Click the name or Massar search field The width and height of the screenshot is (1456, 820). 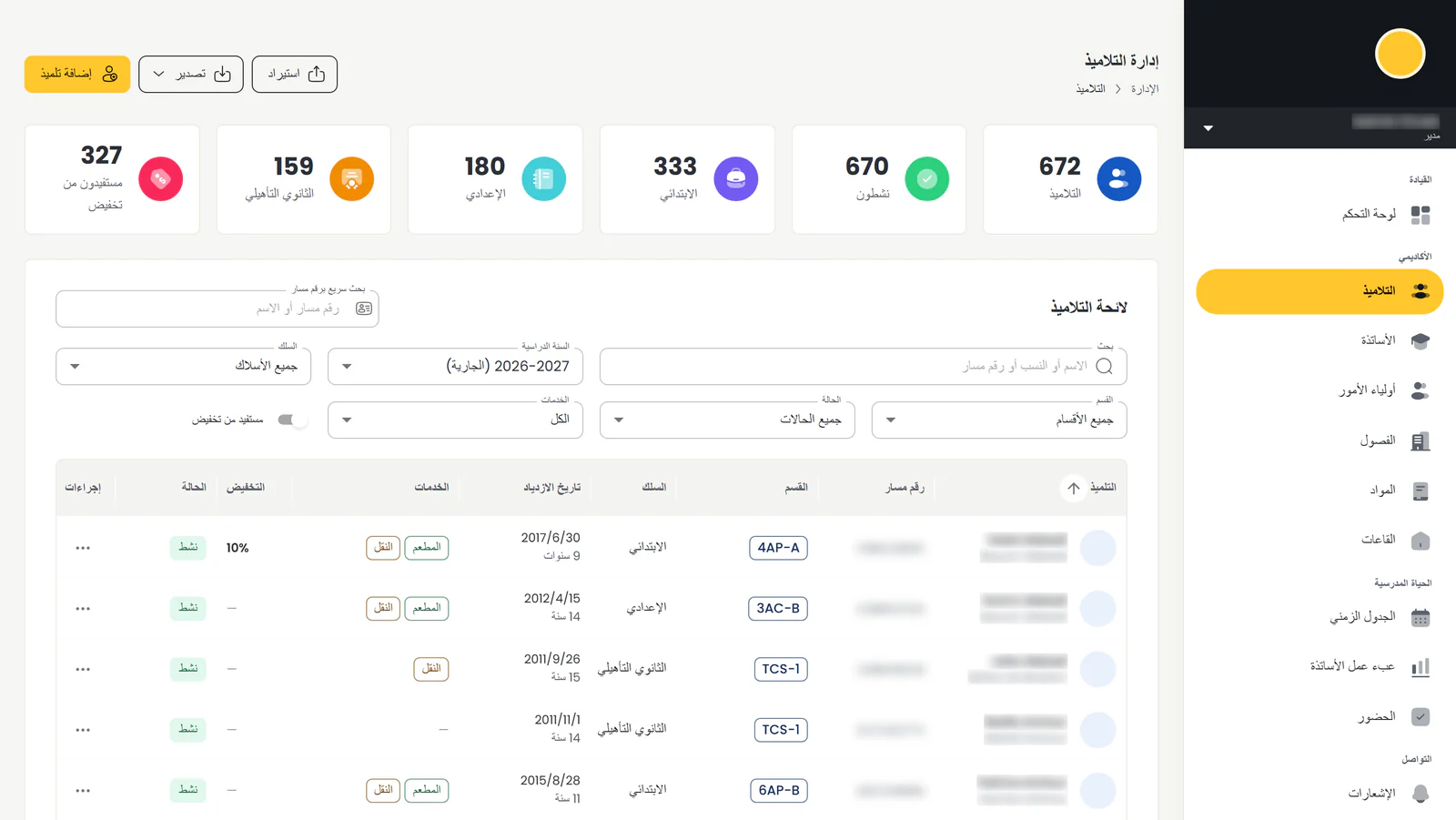click(864, 366)
